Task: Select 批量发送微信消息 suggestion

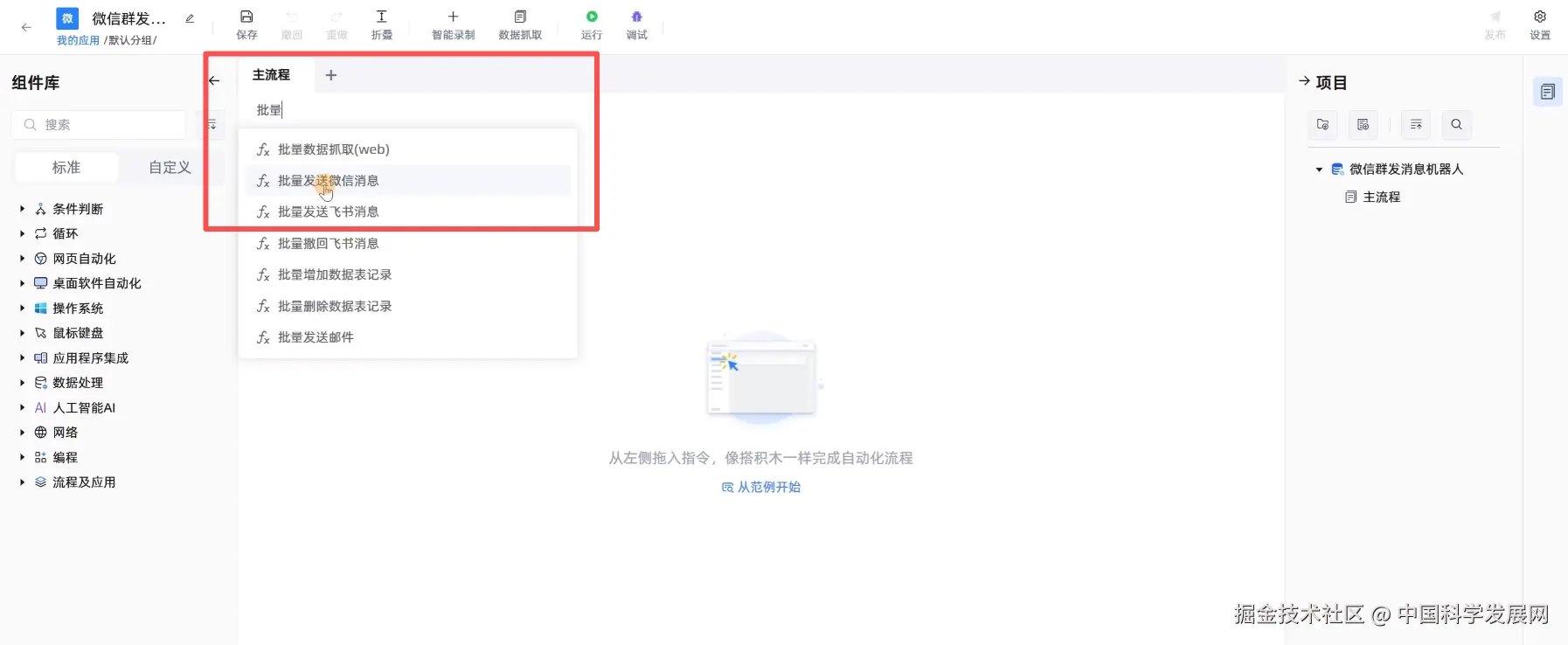Action: click(x=407, y=181)
